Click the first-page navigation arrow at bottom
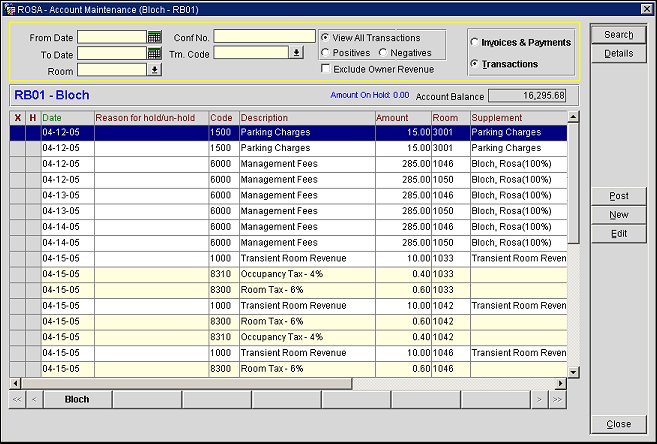 point(17,400)
